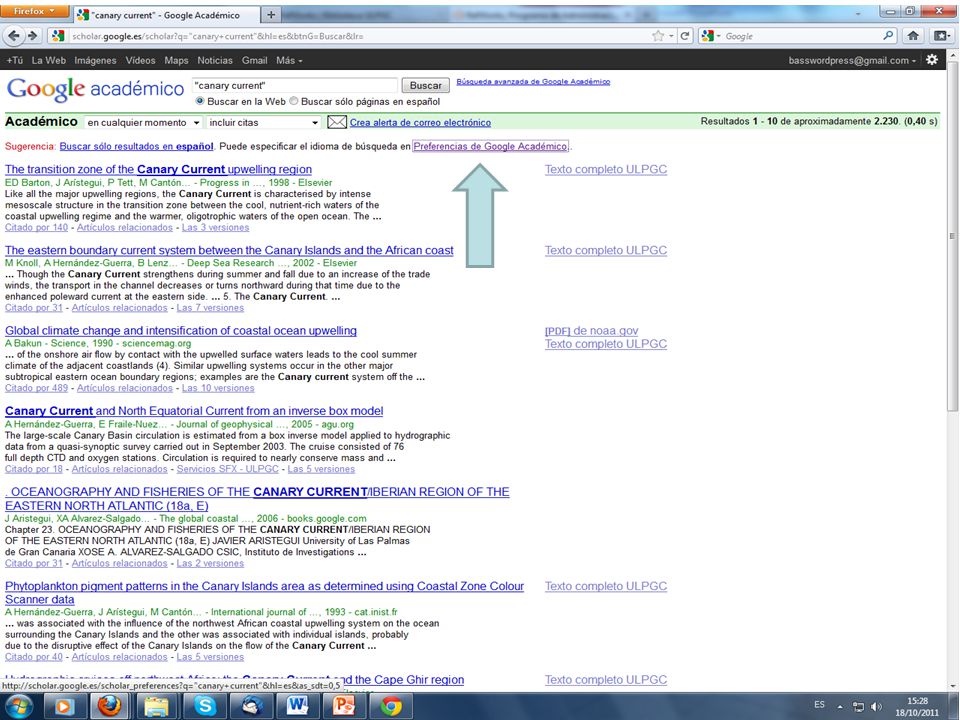Image resolution: width=960 pixels, height=720 pixels.
Task: Open 'Texto completo ULPGC' beside Phytoplankton result
Action: point(606,586)
